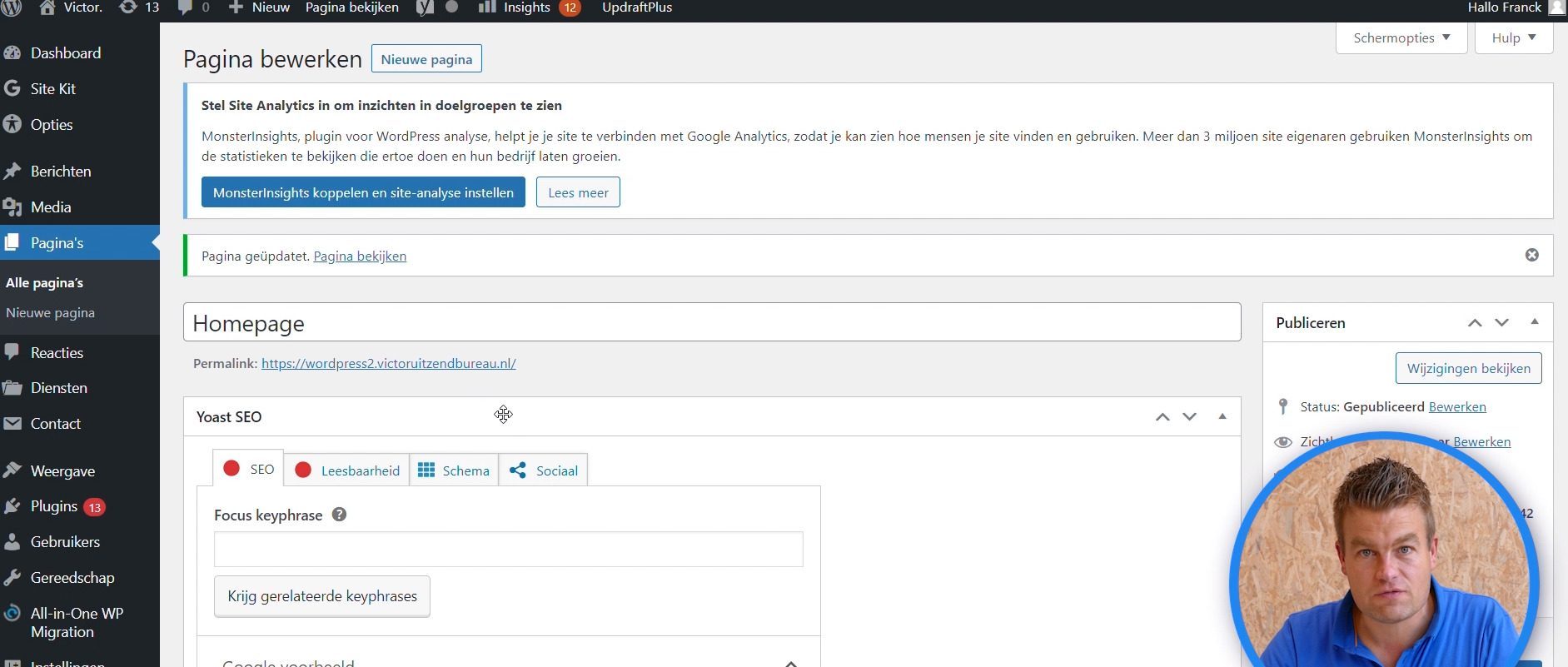The width and height of the screenshot is (1568, 667).
Task: Switch to the Leesbaarheid tab
Action: (x=347, y=470)
